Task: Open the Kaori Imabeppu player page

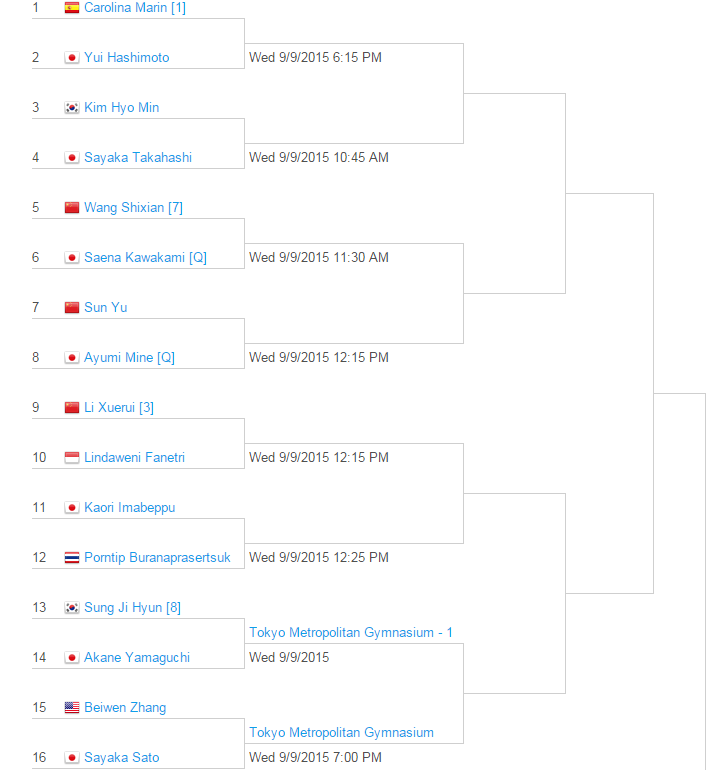Action: coord(129,508)
